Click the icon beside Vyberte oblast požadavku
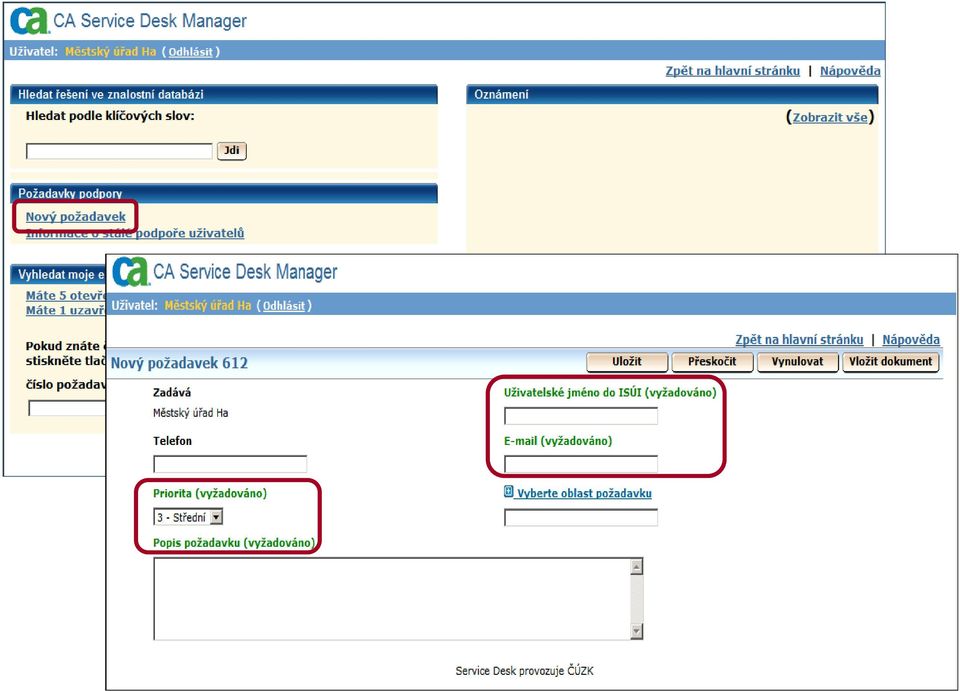Image resolution: width=960 pixels, height=691 pixels. (x=508, y=491)
